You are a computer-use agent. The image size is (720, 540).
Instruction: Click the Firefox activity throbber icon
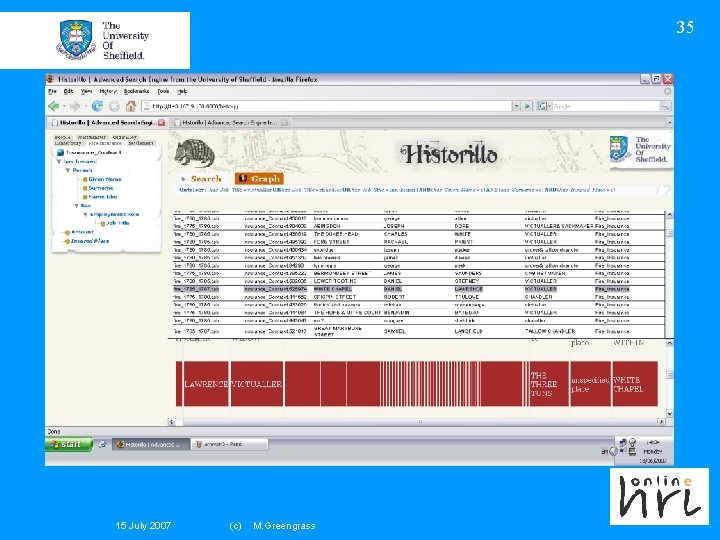click(667, 91)
